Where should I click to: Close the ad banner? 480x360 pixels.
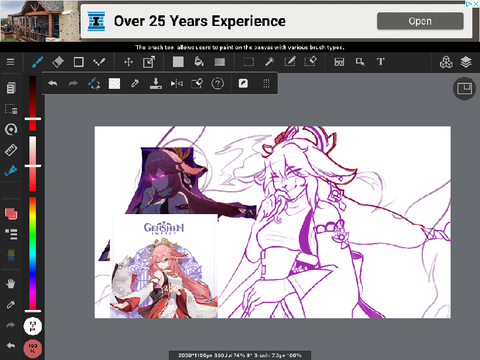pos(476,4)
